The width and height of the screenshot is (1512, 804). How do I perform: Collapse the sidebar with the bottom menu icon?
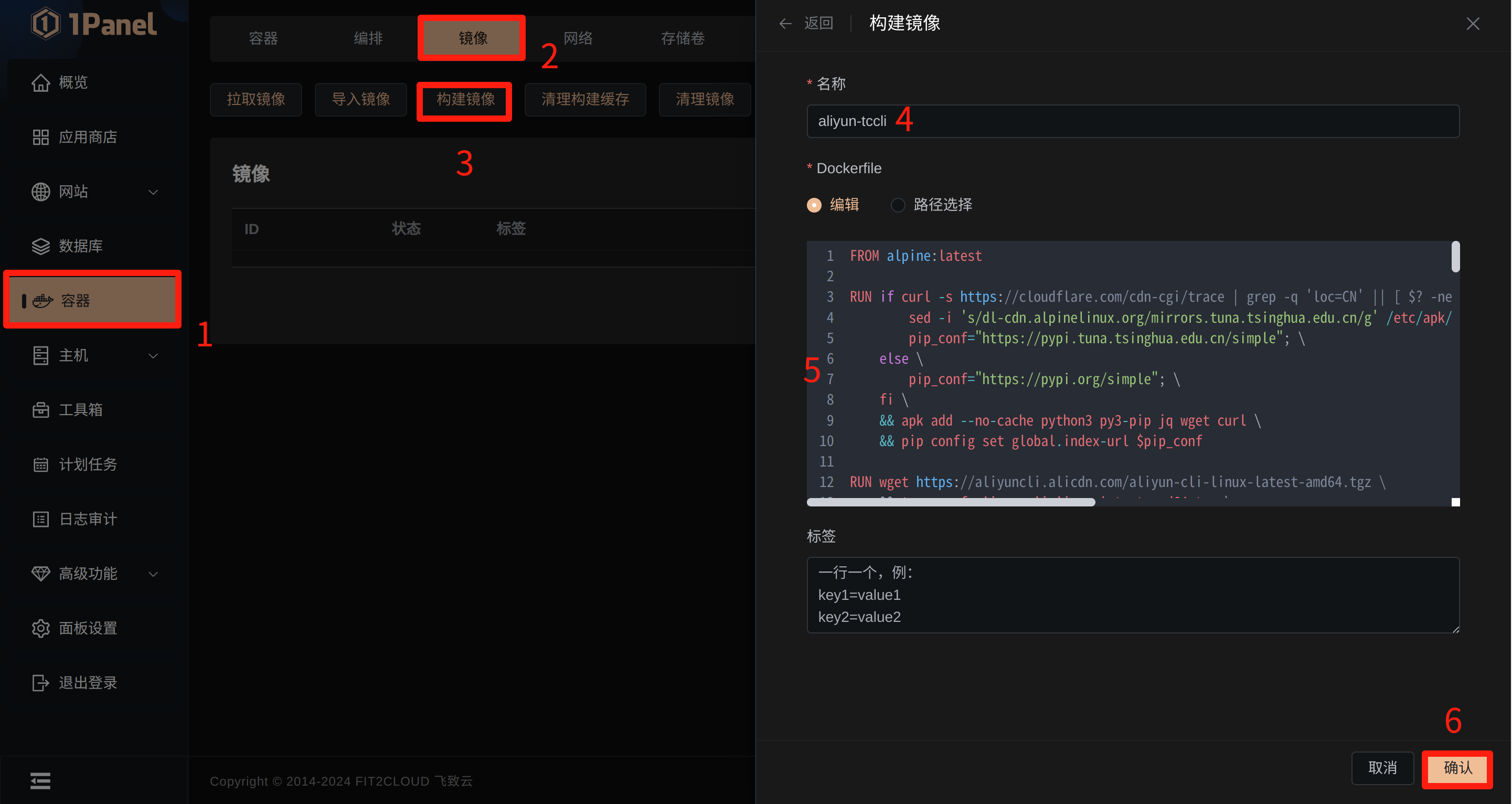click(40, 781)
